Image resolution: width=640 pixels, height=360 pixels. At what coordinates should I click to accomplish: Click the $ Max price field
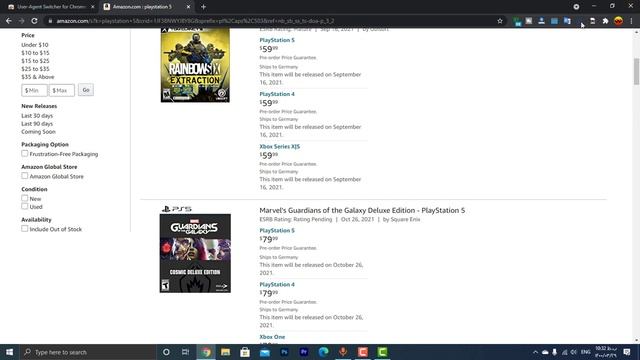pyautogui.click(x=62, y=90)
